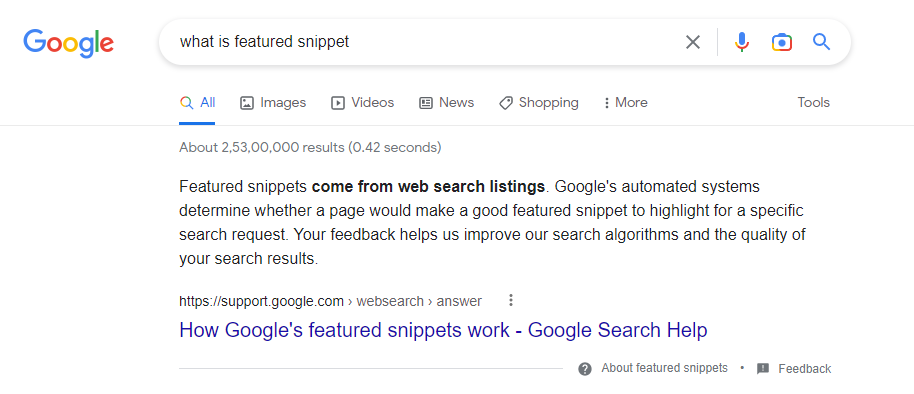Clear the search box with the X icon
914x394 pixels.
692,42
